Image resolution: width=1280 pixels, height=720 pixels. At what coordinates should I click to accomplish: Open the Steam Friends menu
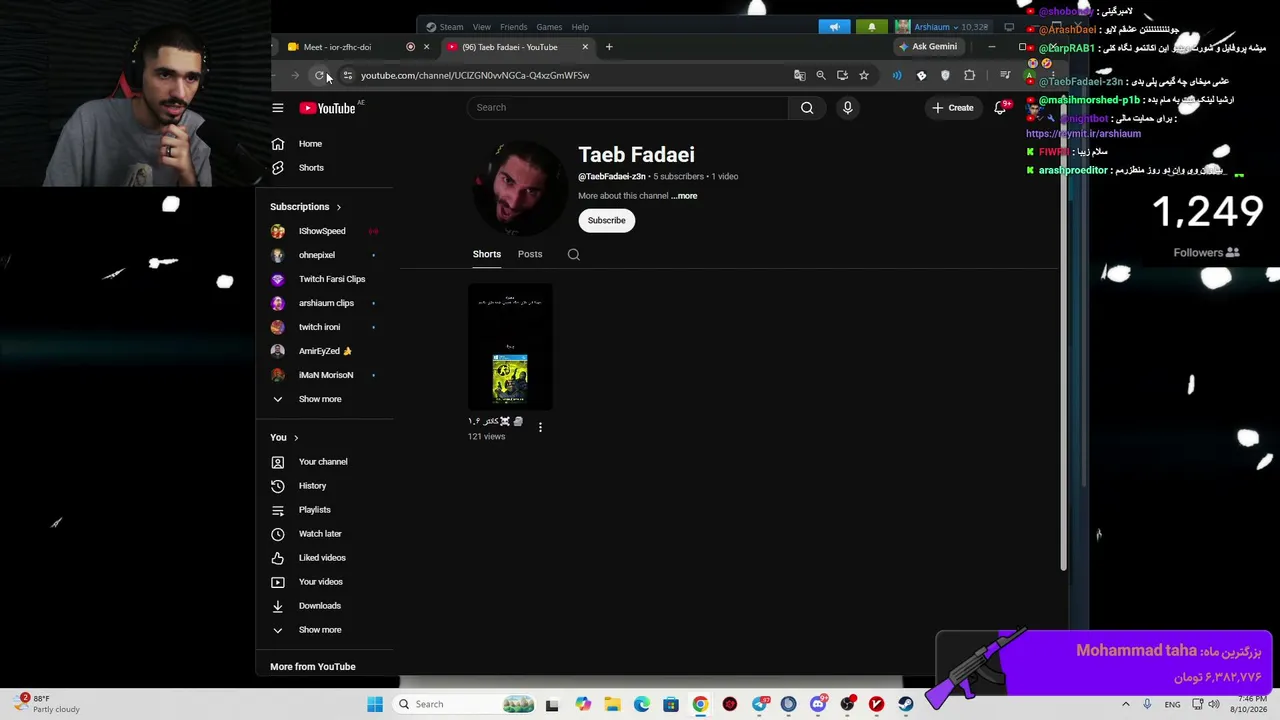[x=513, y=27]
